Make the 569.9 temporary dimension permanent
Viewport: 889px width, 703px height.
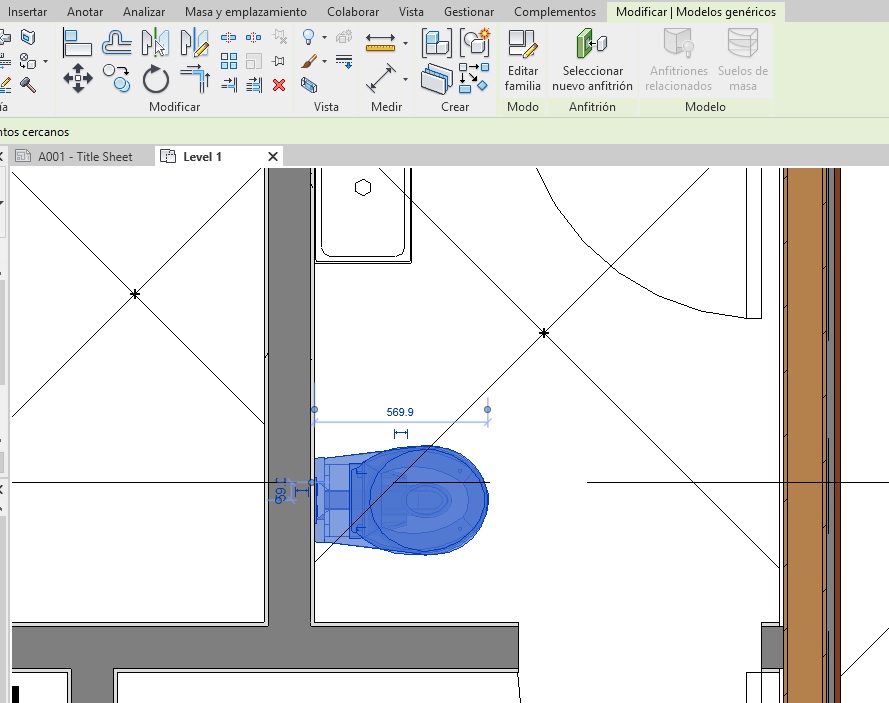401,433
